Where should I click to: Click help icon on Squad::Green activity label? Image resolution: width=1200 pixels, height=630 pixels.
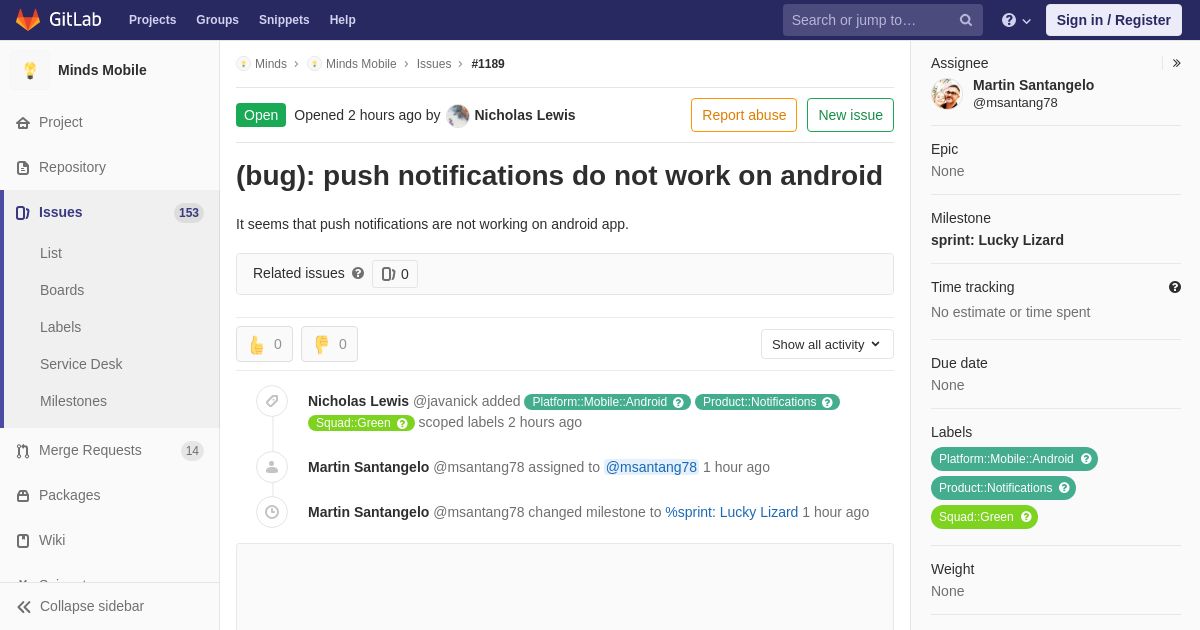point(403,423)
